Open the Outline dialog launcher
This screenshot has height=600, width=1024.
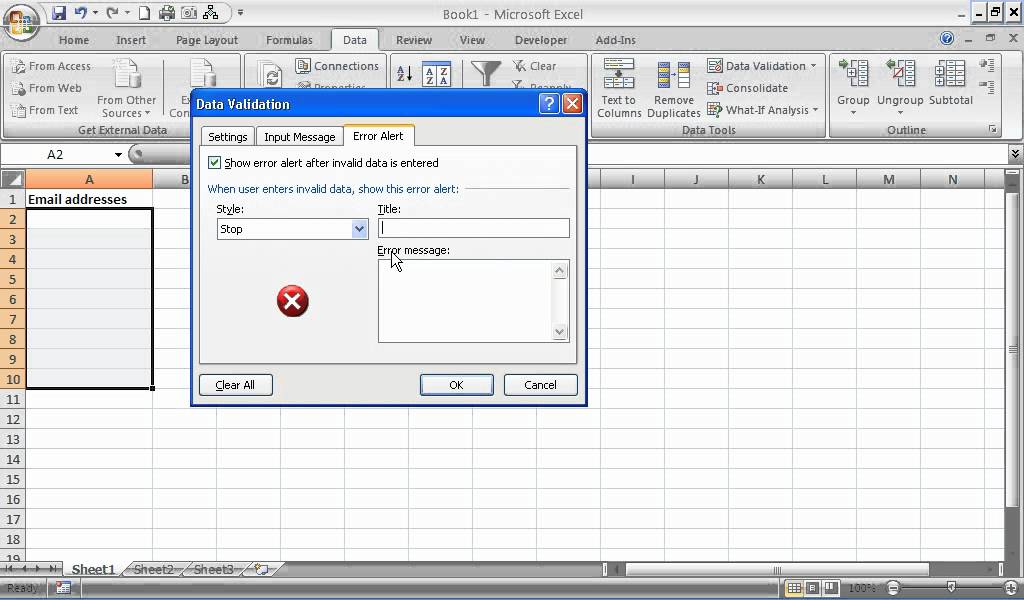click(993, 130)
